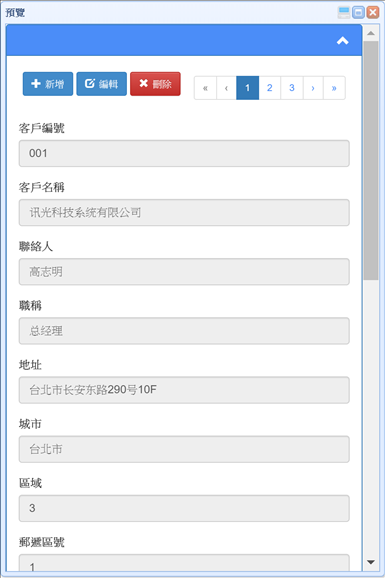This screenshot has height=578, width=385.
Task: Select page 2 in the pagination
Action: pyautogui.click(x=270, y=88)
